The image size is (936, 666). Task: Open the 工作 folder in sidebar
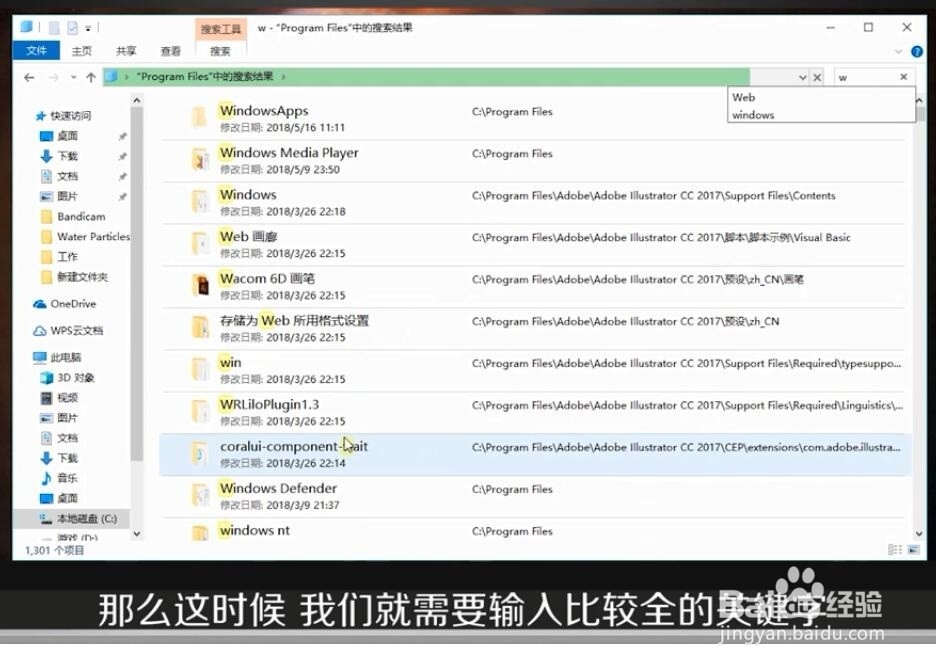(67, 257)
